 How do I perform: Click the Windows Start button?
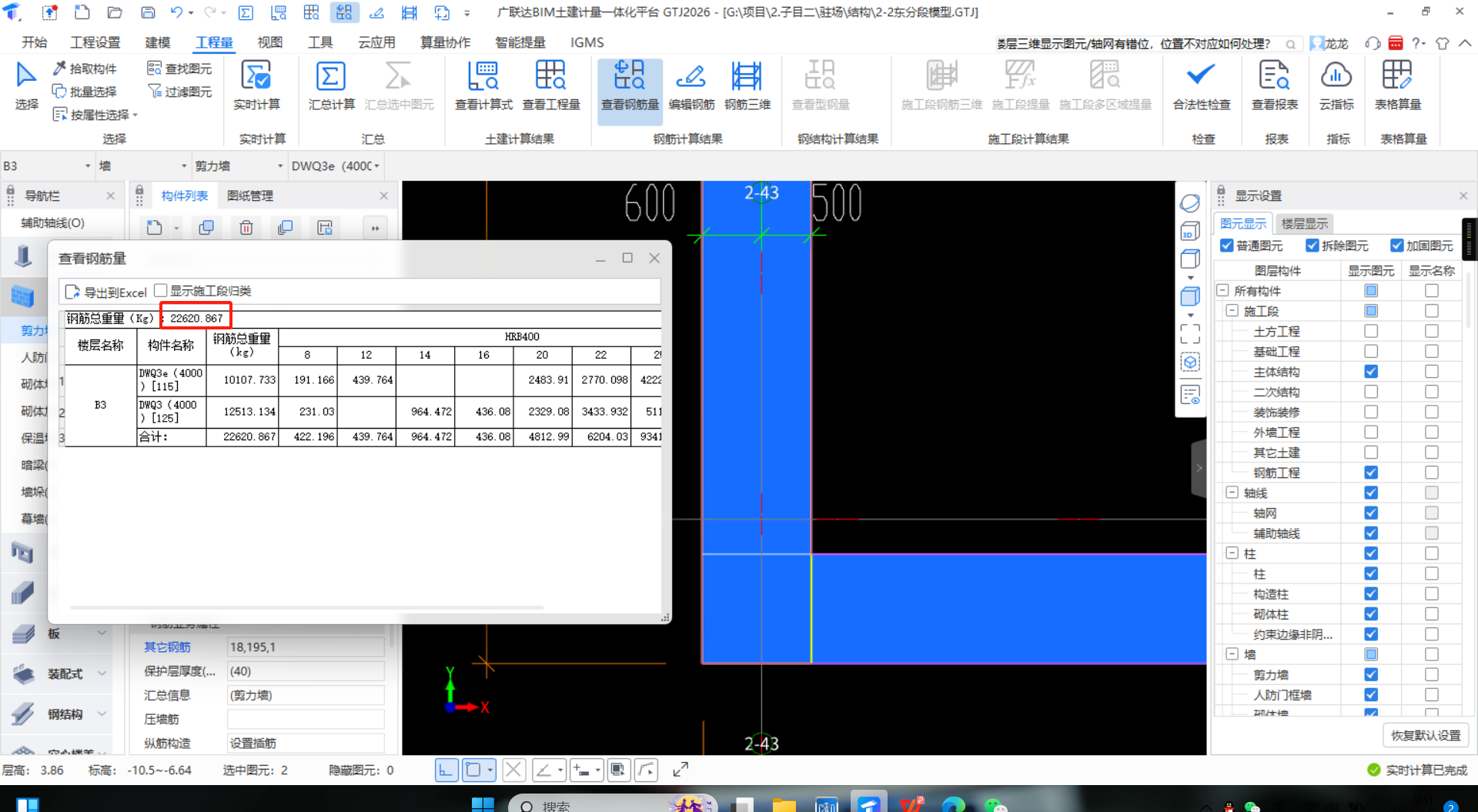(x=483, y=805)
